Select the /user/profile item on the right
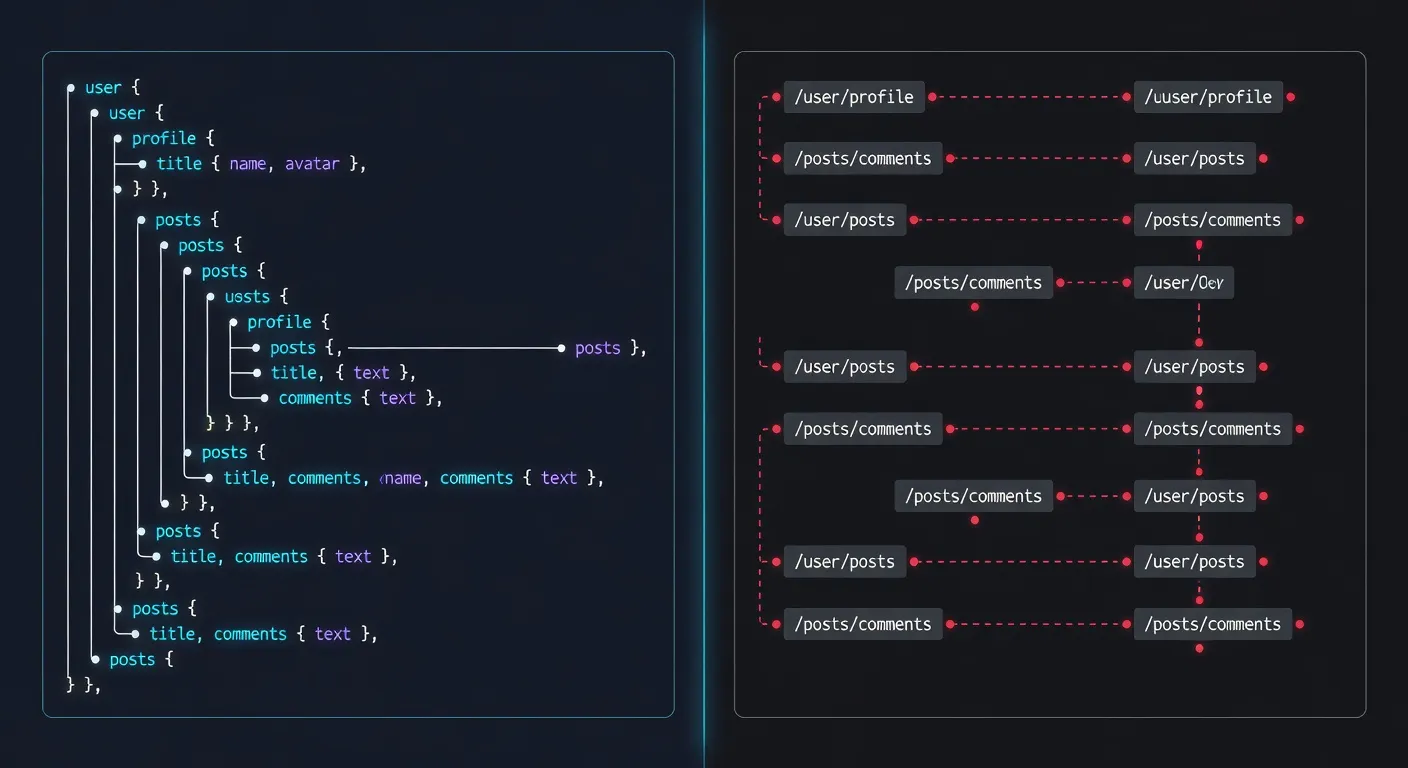Viewport: 1408px width, 768px height. pyautogui.click(x=854, y=96)
